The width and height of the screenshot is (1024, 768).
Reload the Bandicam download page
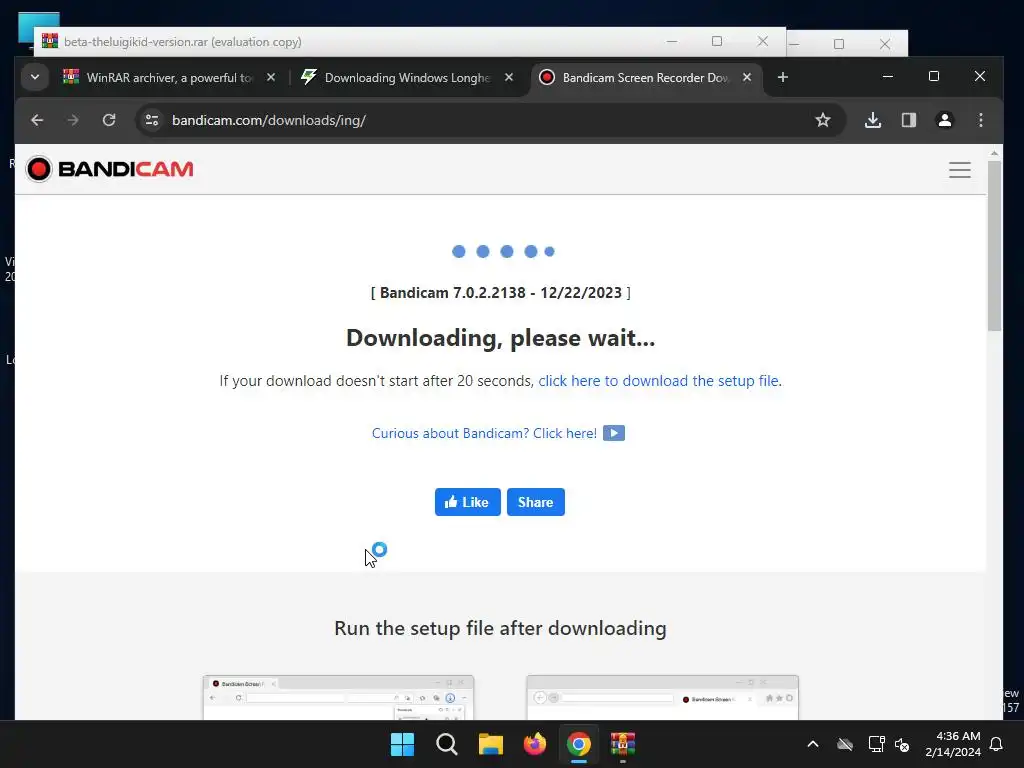109,120
